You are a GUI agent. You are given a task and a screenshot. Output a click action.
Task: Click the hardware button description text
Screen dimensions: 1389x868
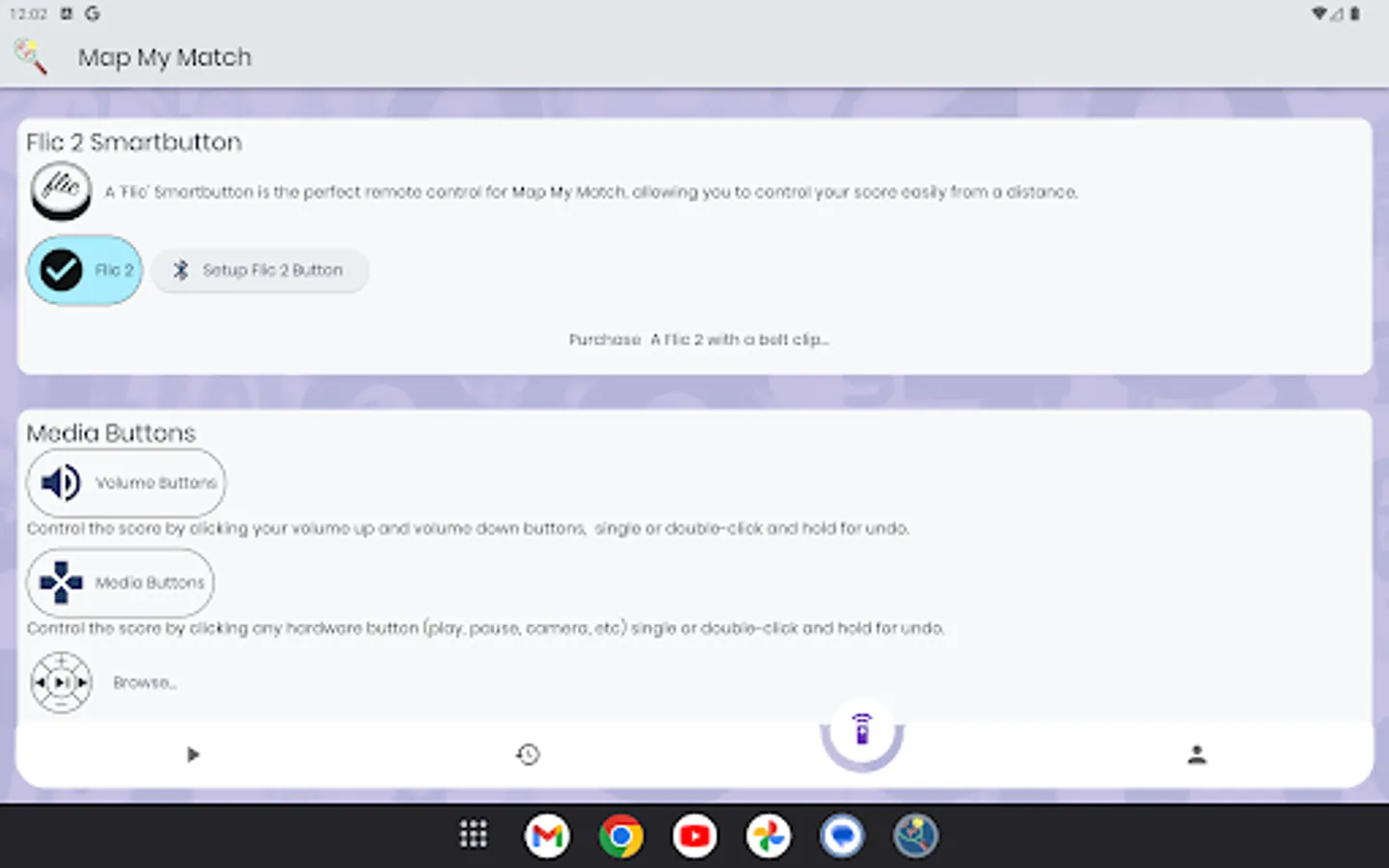485,628
